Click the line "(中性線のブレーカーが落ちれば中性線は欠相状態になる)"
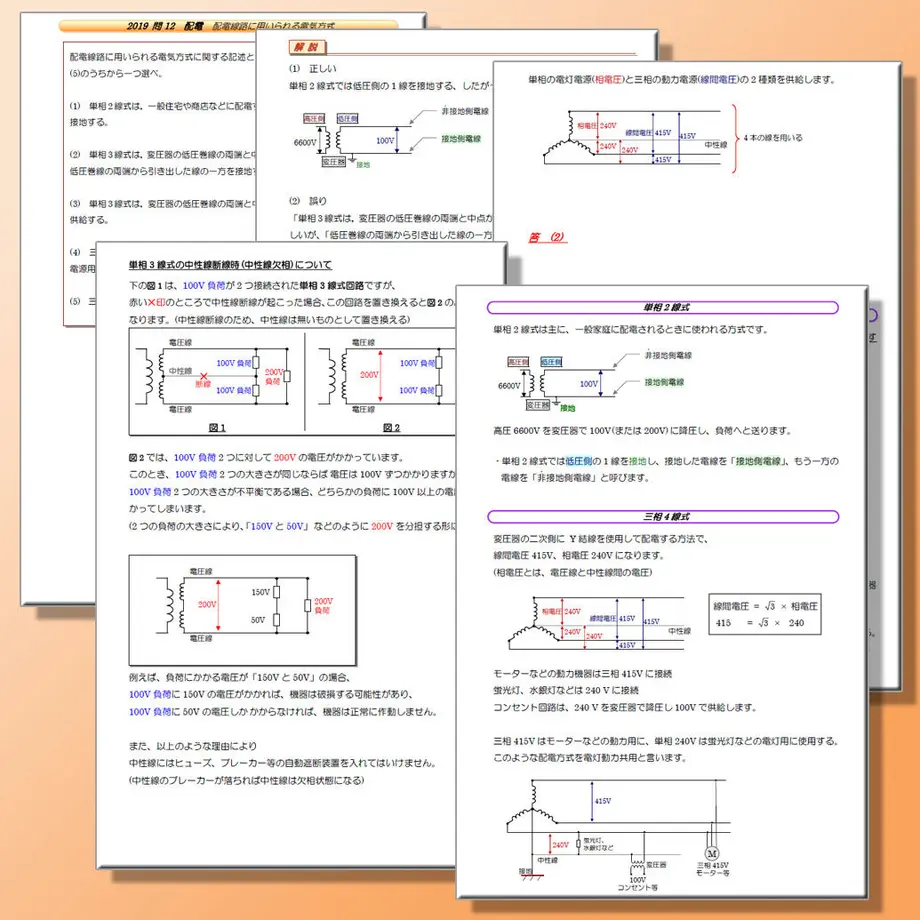Image resolution: width=920 pixels, height=920 pixels. tap(246, 780)
